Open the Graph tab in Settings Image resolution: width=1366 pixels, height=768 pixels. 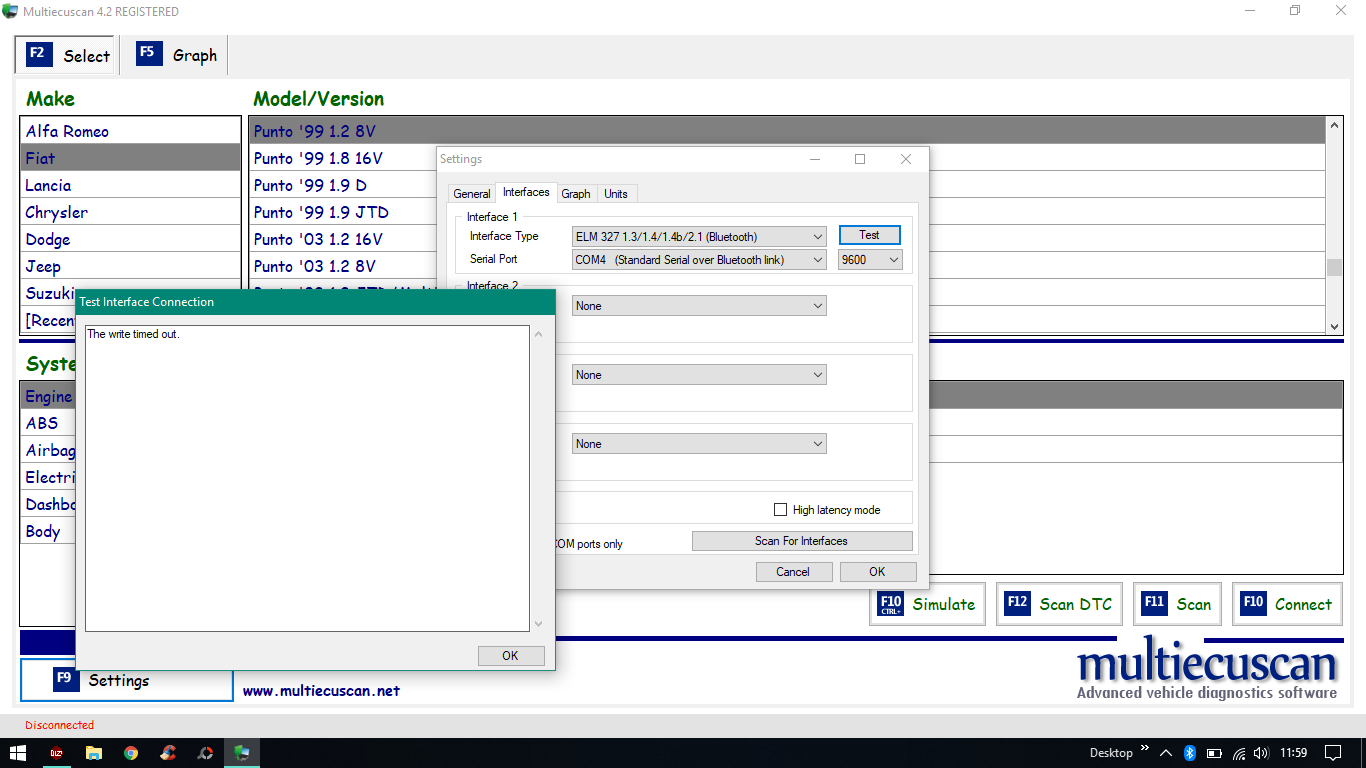click(576, 194)
